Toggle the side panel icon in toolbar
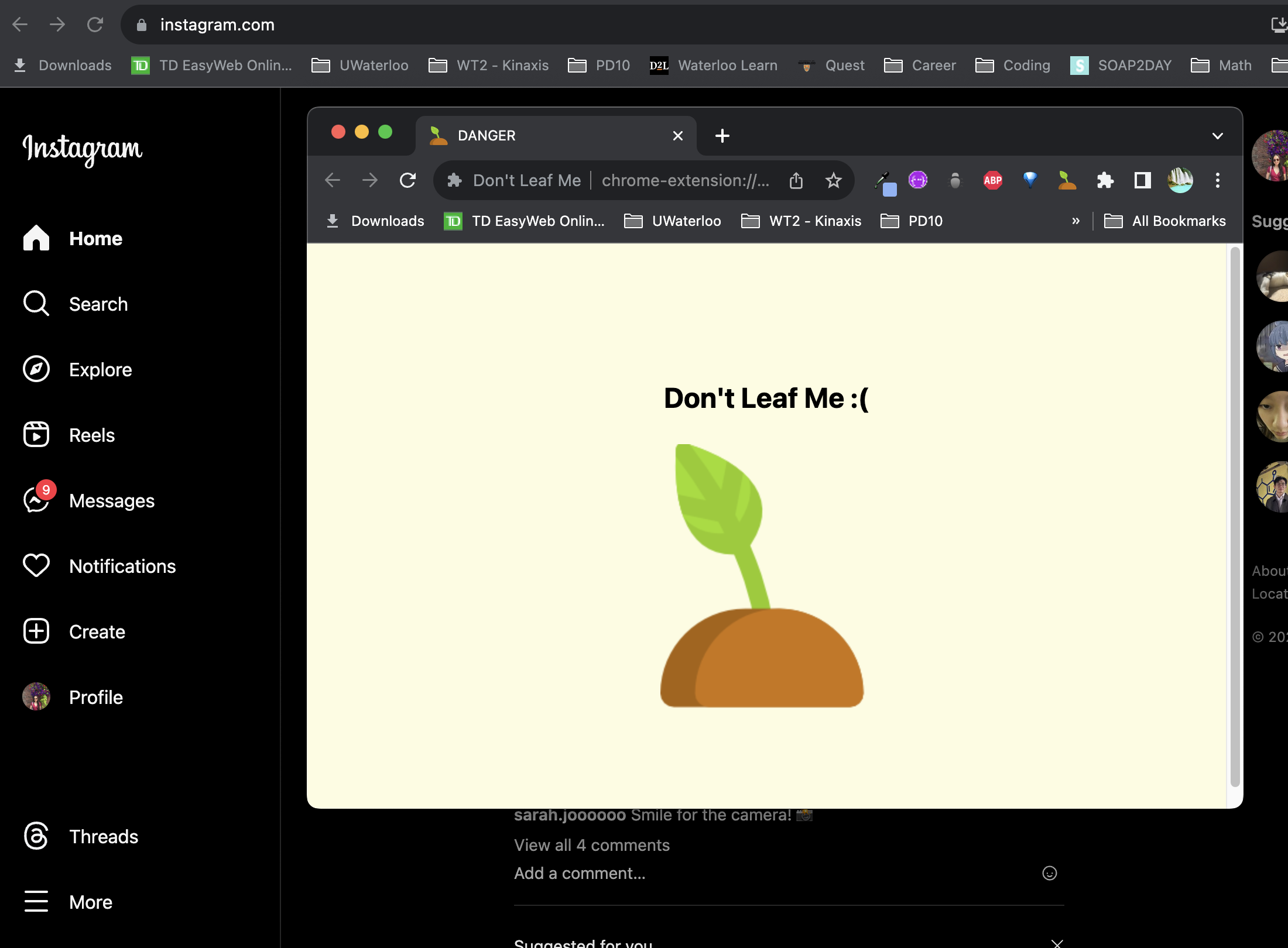 pyautogui.click(x=1142, y=180)
